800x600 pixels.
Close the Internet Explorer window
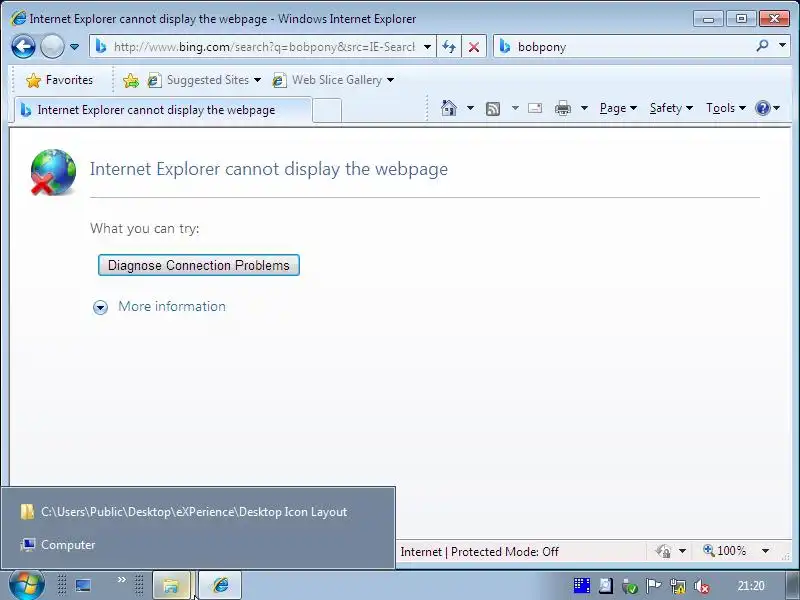click(774, 19)
